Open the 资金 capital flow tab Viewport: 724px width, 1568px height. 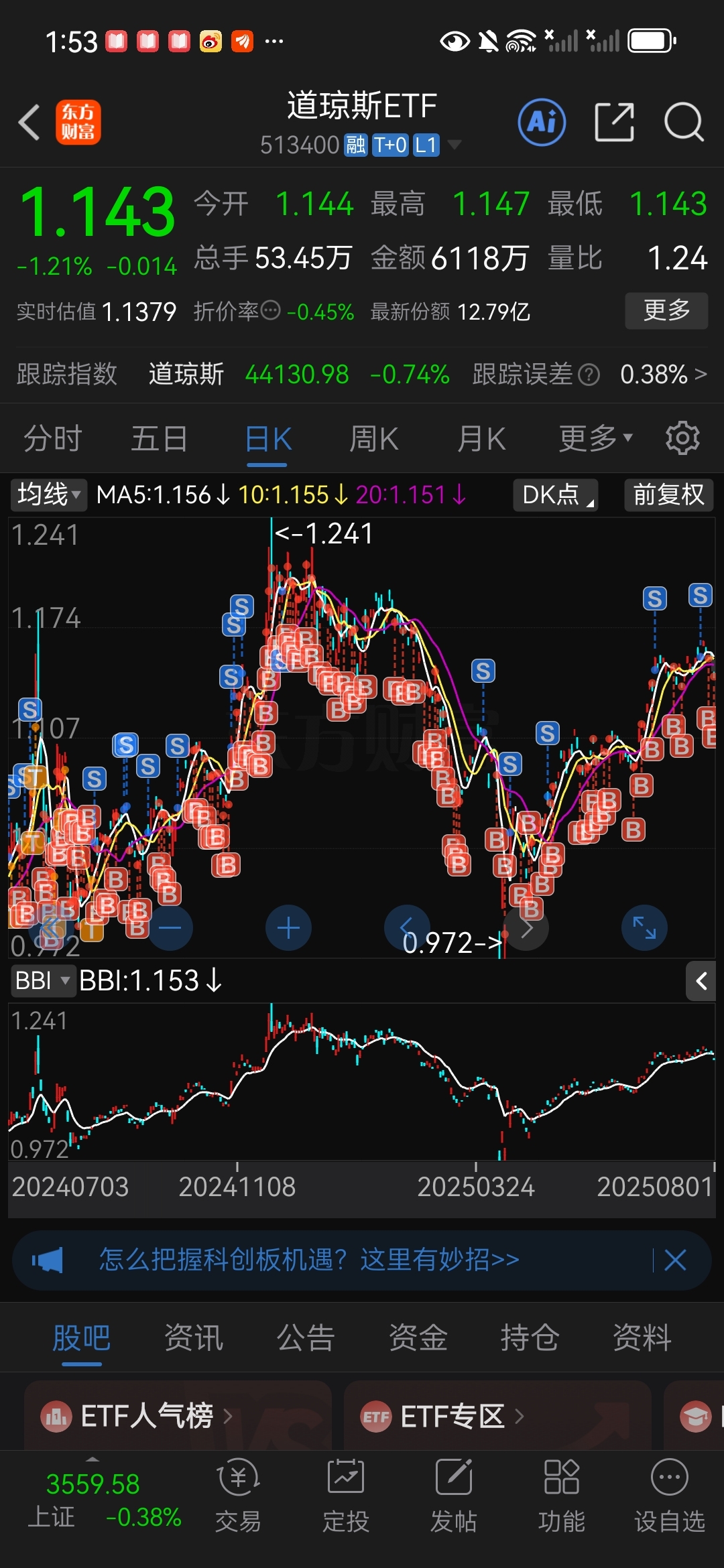pyautogui.click(x=418, y=1338)
